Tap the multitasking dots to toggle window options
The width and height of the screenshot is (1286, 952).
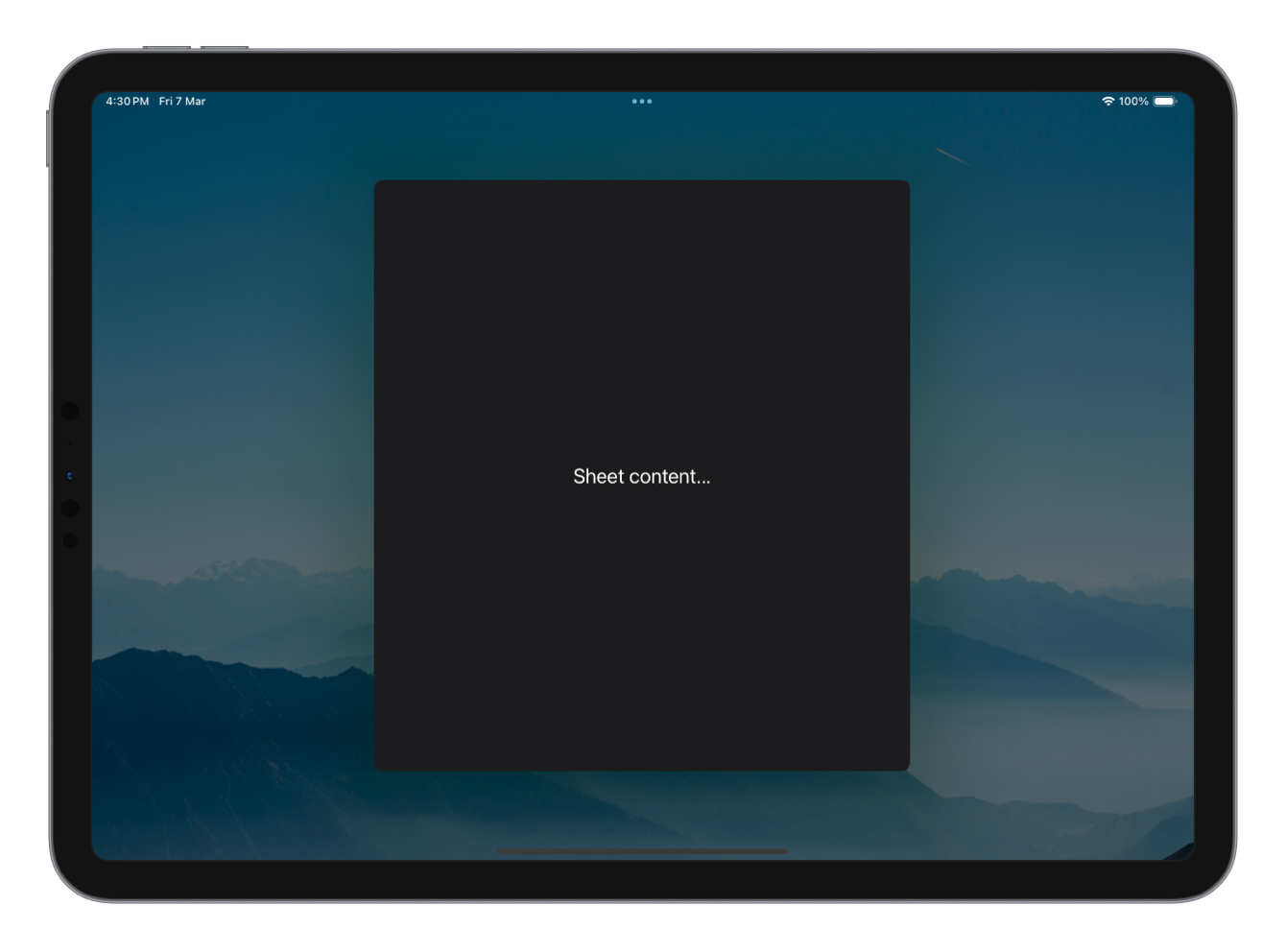(641, 101)
